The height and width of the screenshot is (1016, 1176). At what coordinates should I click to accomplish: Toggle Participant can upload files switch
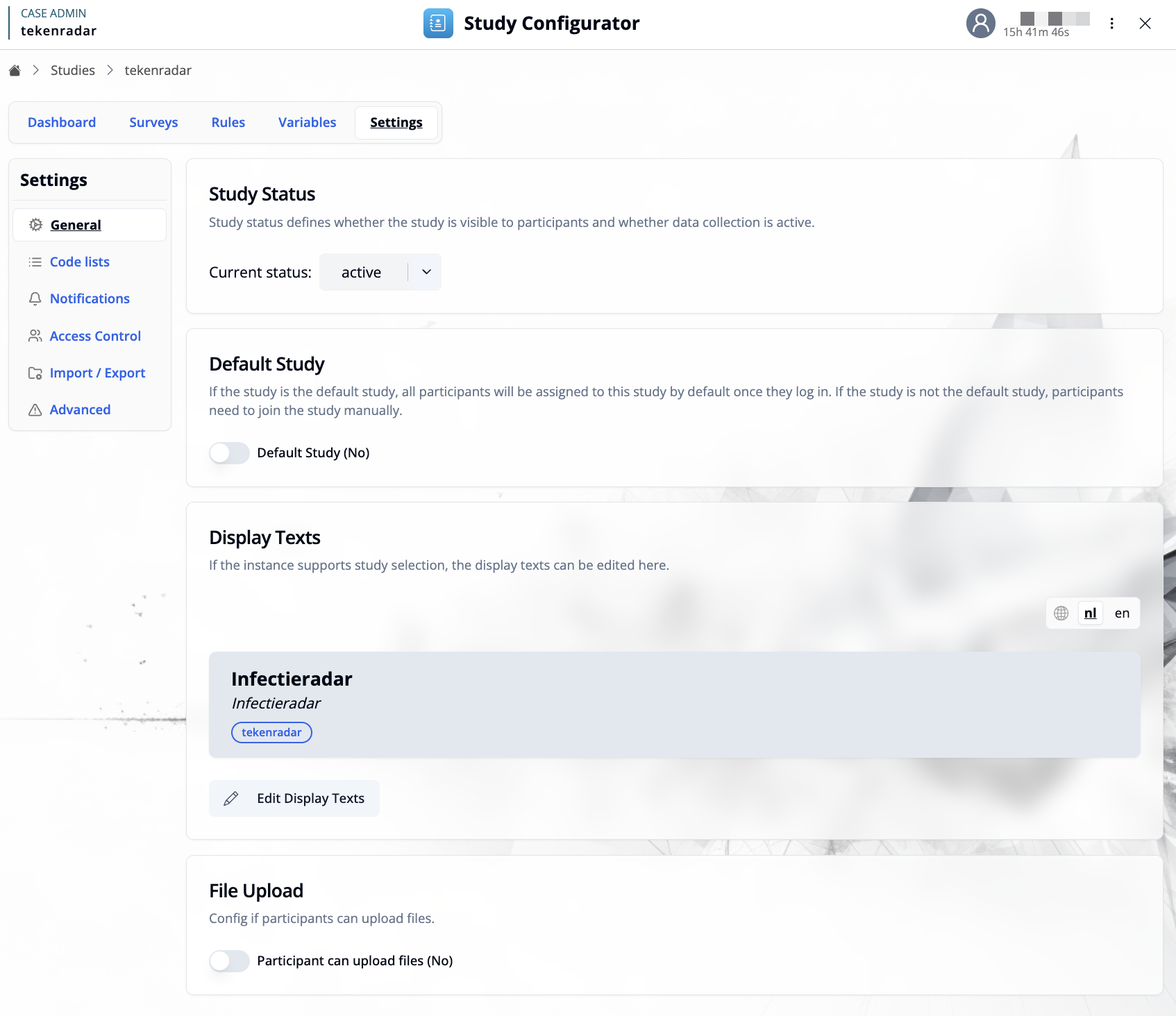point(229,961)
